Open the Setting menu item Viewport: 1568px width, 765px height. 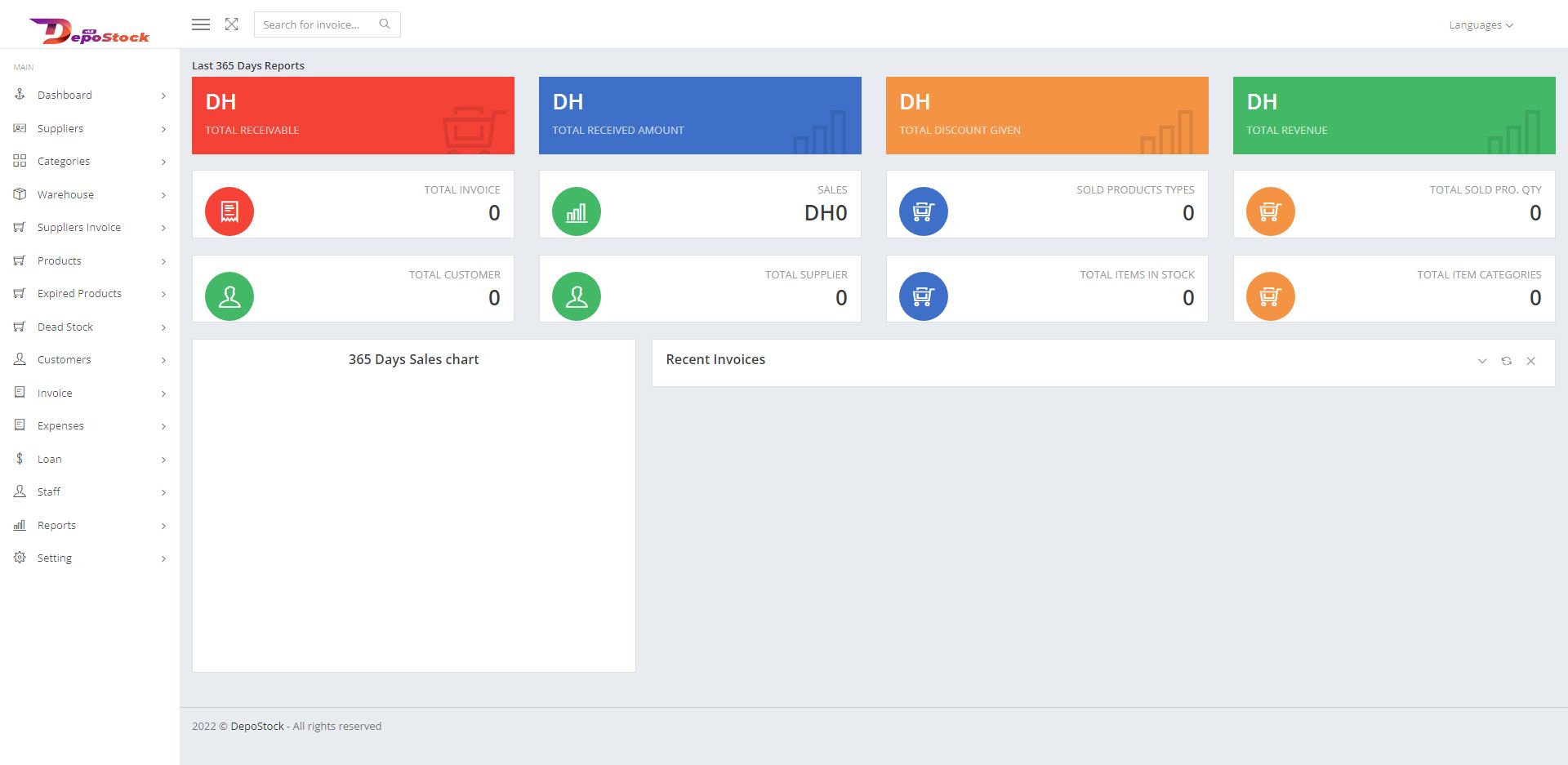click(x=90, y=558)
